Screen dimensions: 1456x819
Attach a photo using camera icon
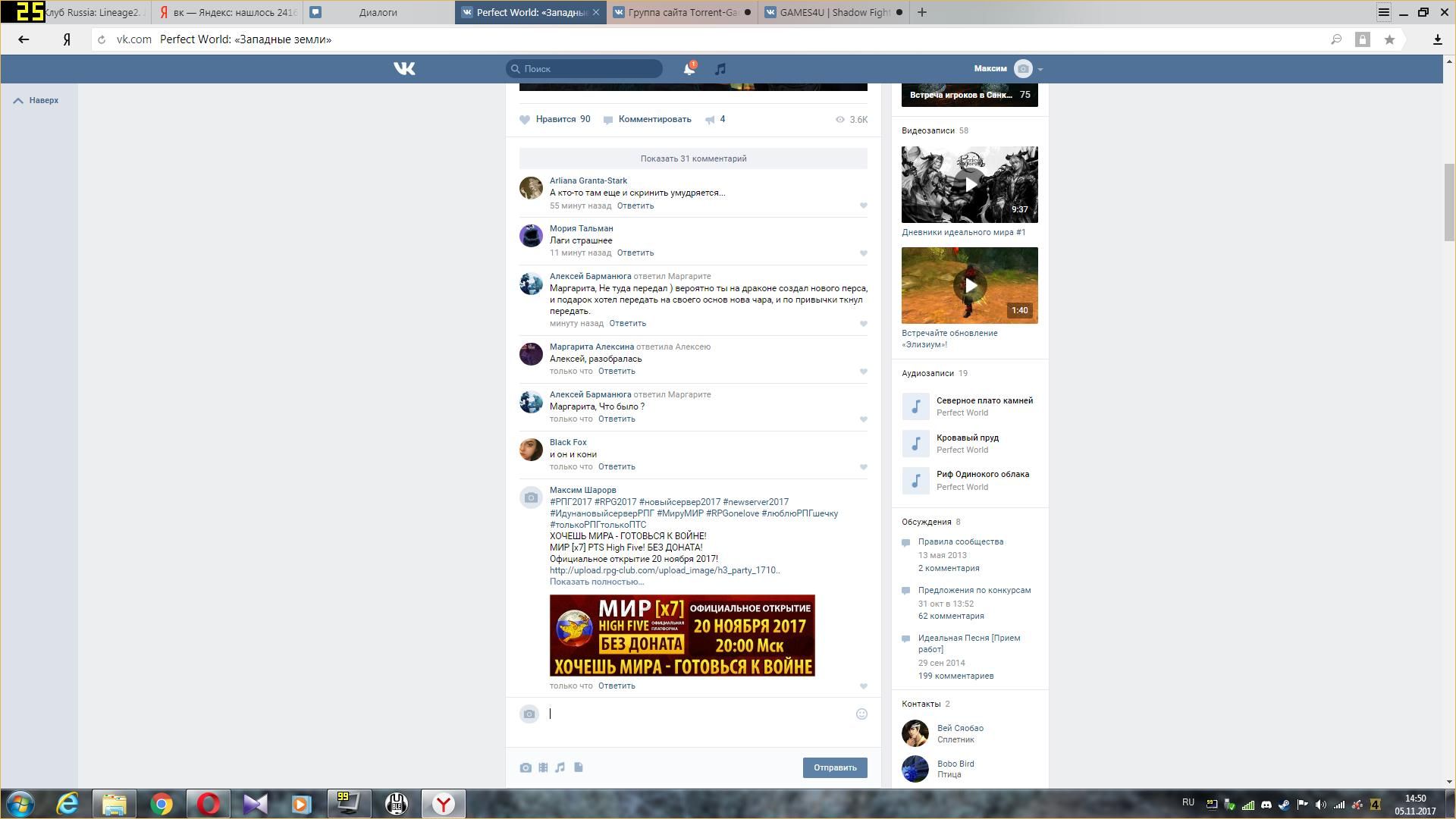(x=526, y=768)
